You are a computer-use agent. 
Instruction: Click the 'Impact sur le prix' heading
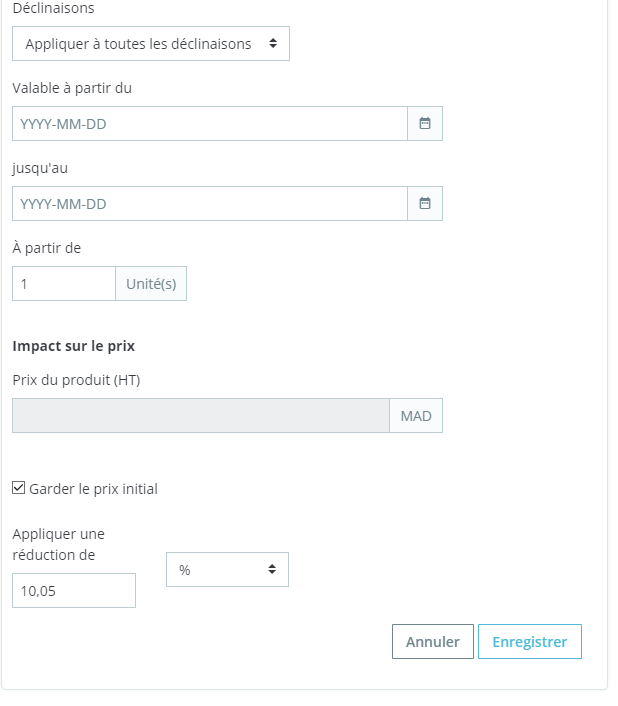pyautogui.click(x=73, y=346)
